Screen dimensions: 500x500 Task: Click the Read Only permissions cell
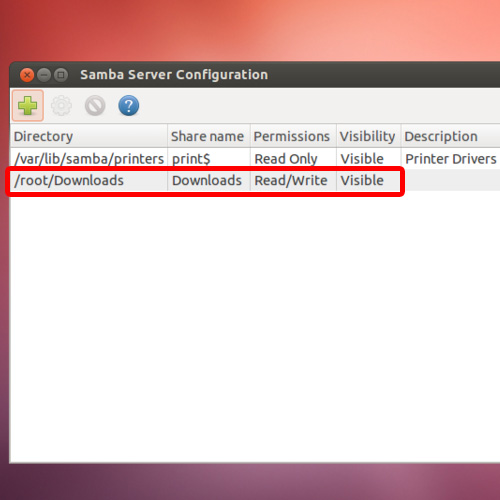pyautogui.click(x=294, y=159)
